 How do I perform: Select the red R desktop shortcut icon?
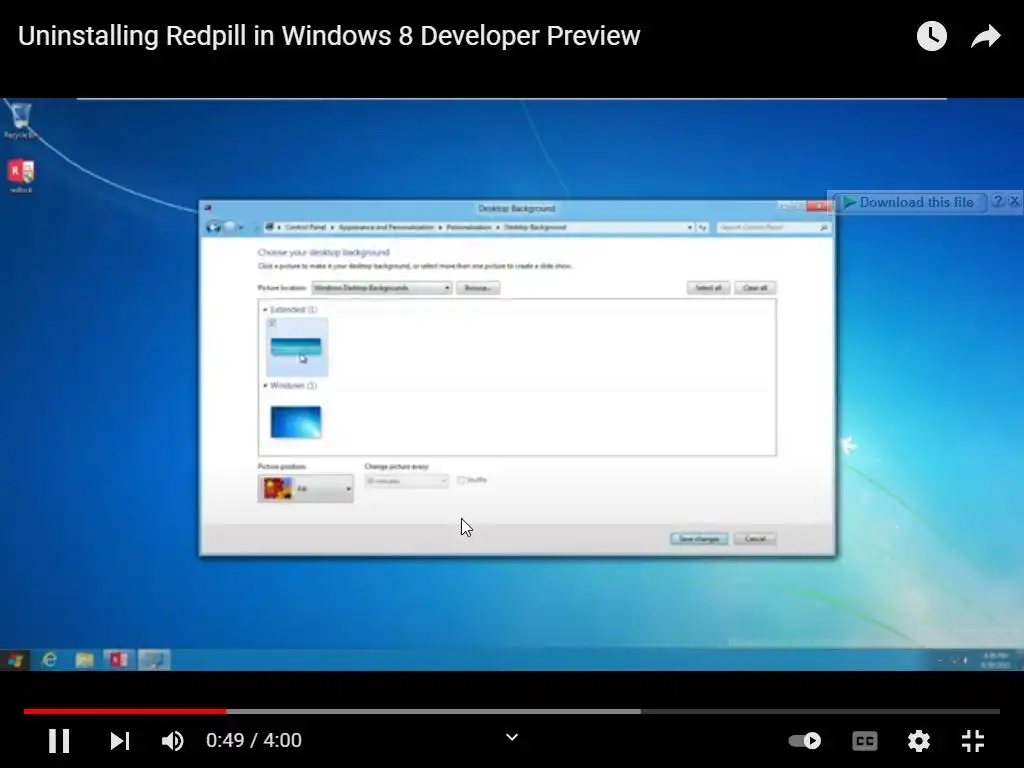[21, 175]
